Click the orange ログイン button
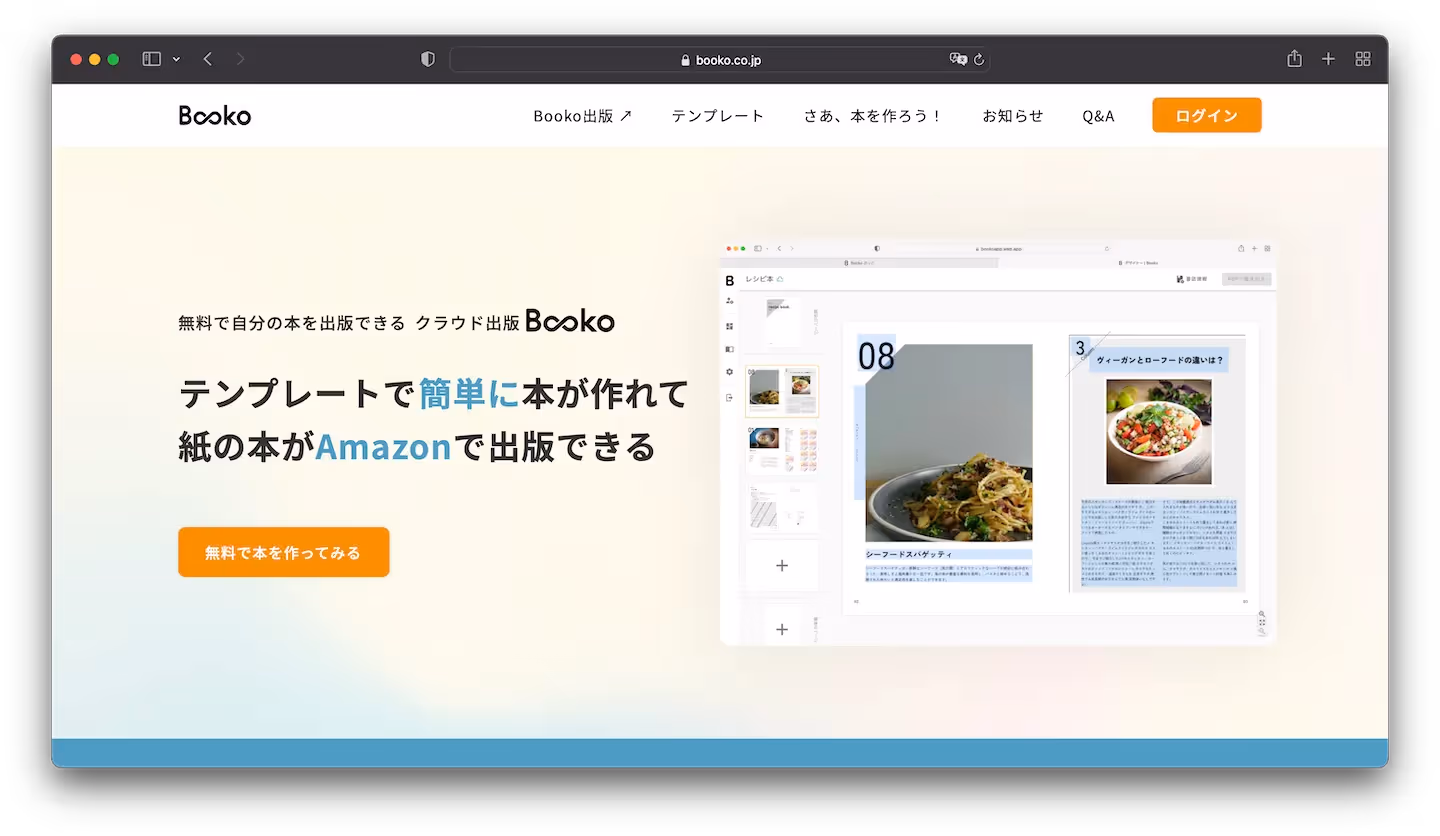Image resolution: width=1440 pixels, height=836 pixels. click(x=1207, y=115)
